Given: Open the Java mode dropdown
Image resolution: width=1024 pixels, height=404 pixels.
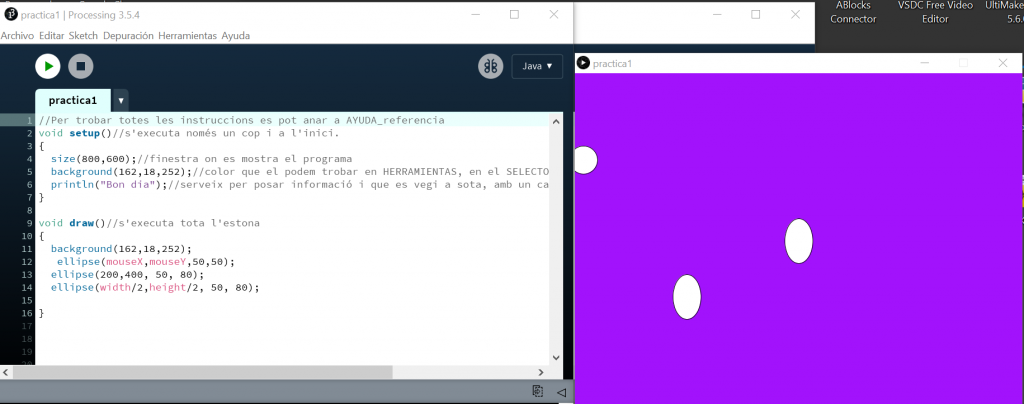Looking at the screenshot, I should tap(537, 66).
